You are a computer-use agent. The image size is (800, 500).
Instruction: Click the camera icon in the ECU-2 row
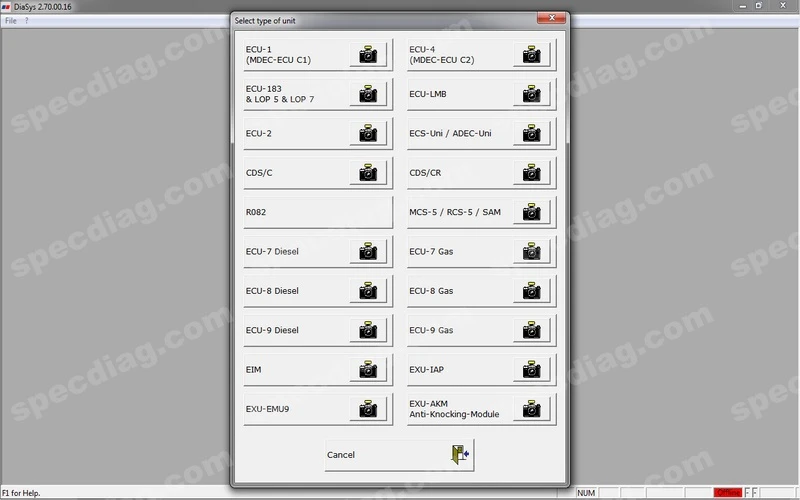(x=368, y=133)
